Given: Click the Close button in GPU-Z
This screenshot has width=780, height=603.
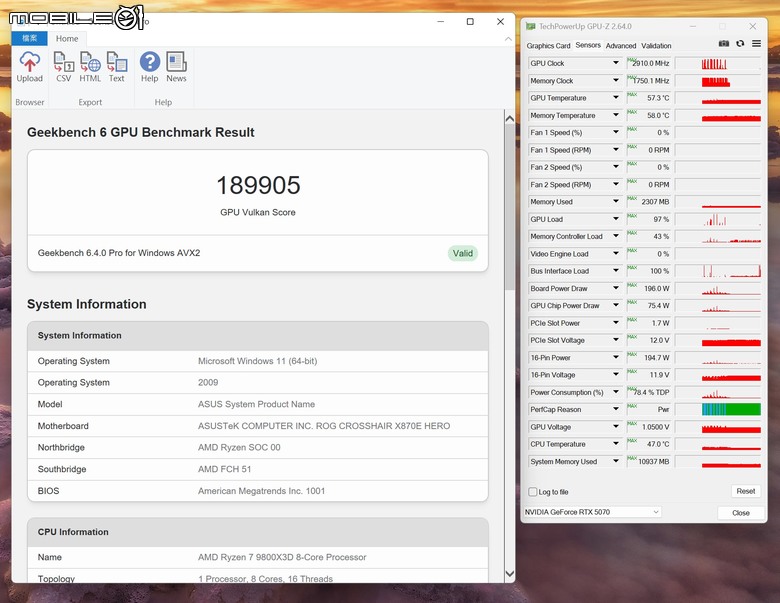Looking at the screenshot, I should click(x=741, y=513).
